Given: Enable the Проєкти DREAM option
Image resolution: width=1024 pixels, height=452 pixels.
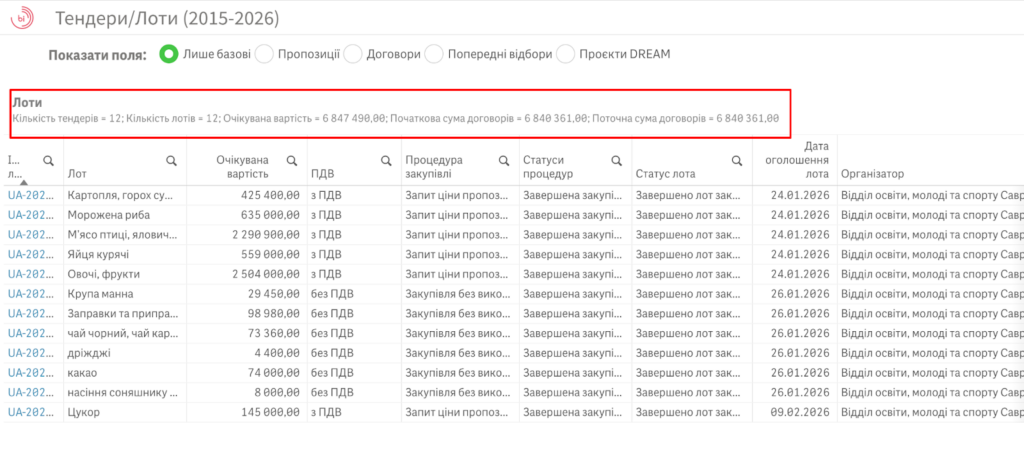Looking at the screenshot, I should tap(566, 54).
